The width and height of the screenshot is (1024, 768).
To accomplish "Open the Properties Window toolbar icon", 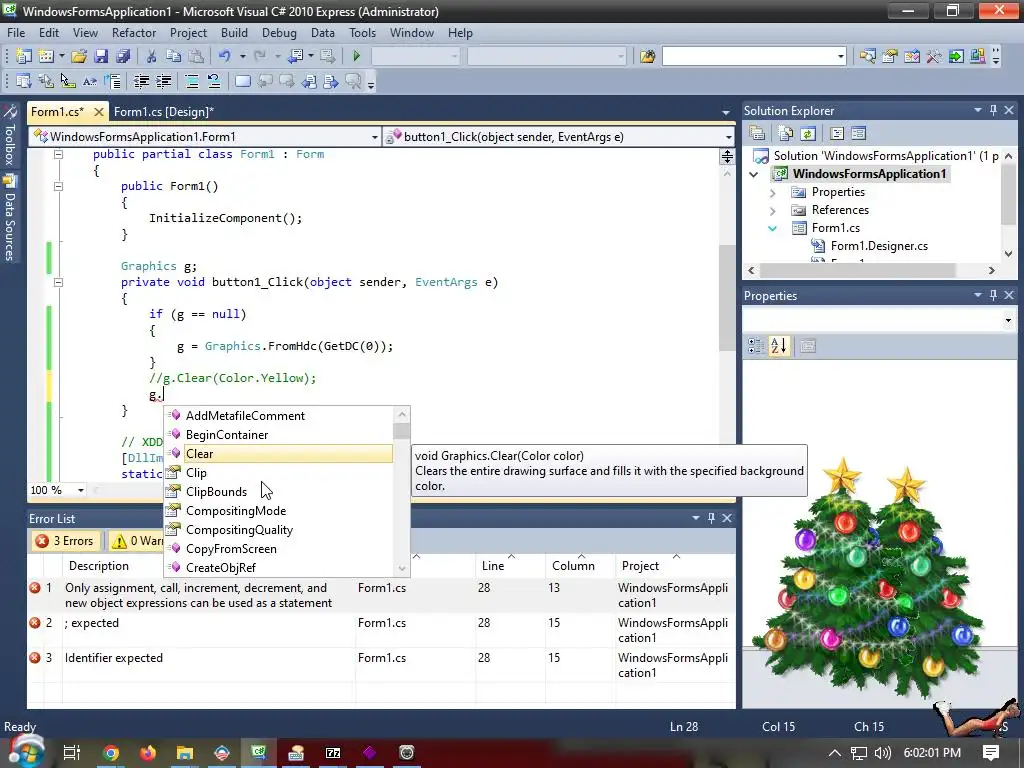I will click(889, 56).
